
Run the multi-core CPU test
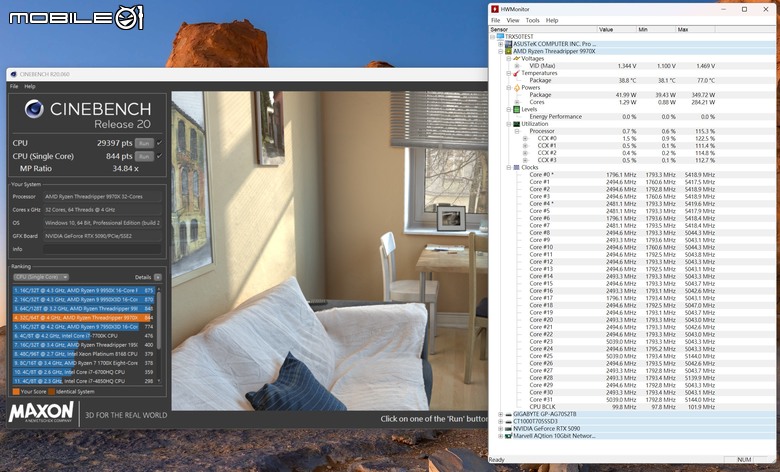(144, 143)
